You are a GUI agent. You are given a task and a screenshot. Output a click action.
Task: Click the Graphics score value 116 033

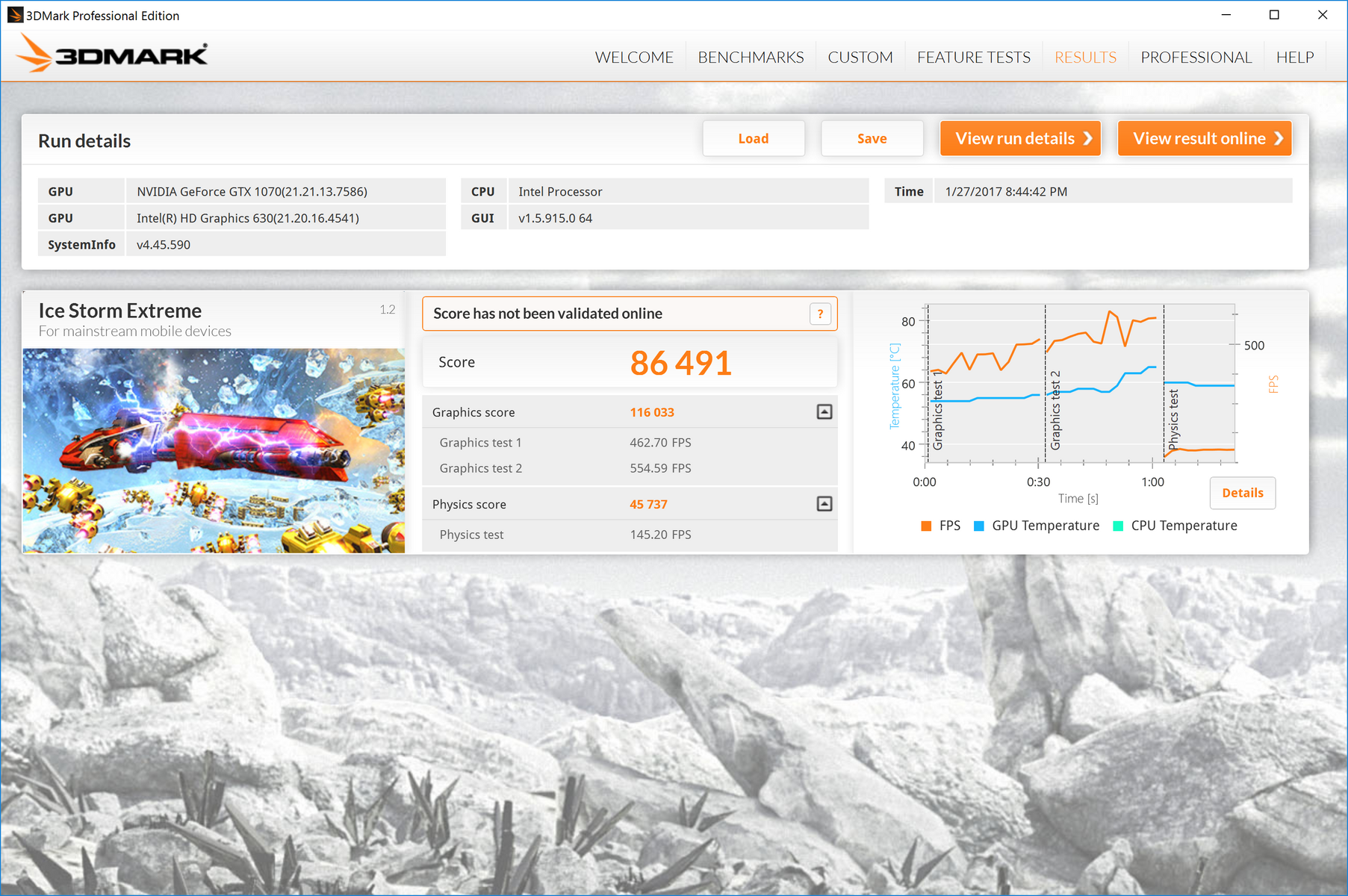click(652, 412)
